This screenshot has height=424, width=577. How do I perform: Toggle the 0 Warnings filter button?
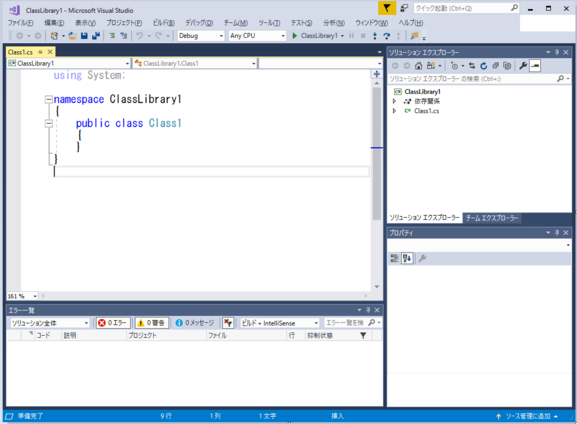(151, 323)
